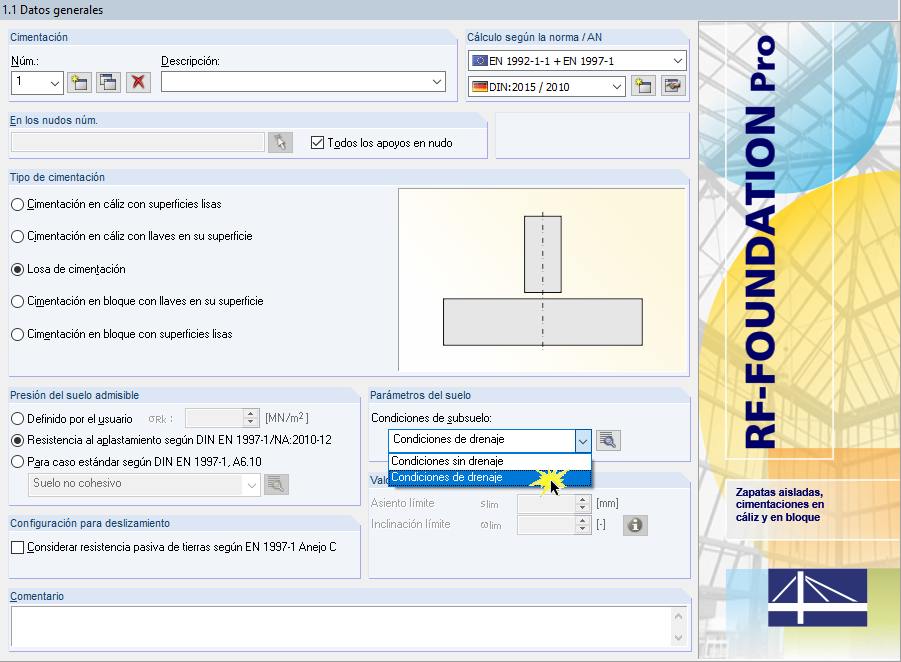Collapse the Condiciones de subsuelo dropdown

(x=583, y=441)
